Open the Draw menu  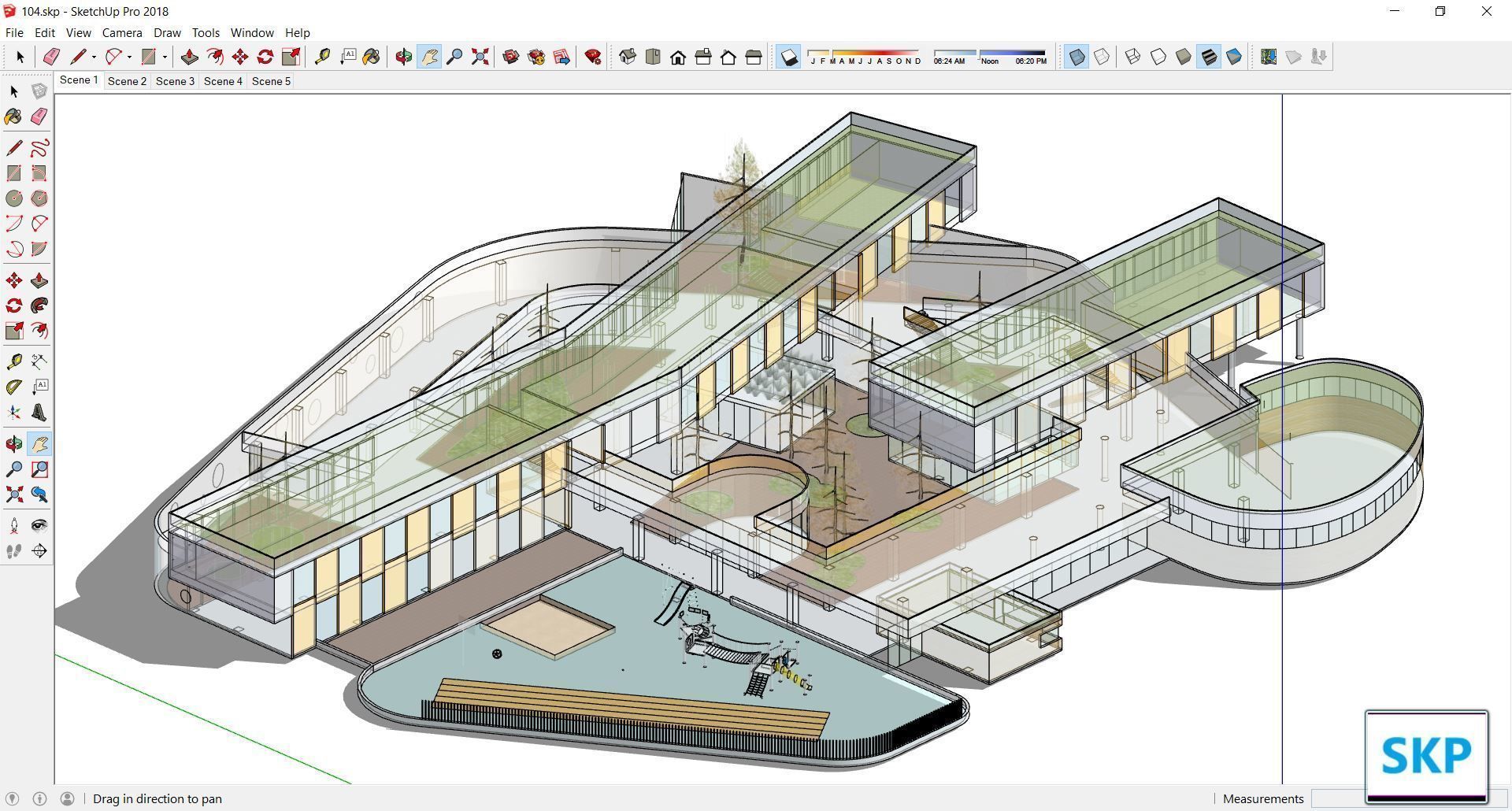(167, 33)
